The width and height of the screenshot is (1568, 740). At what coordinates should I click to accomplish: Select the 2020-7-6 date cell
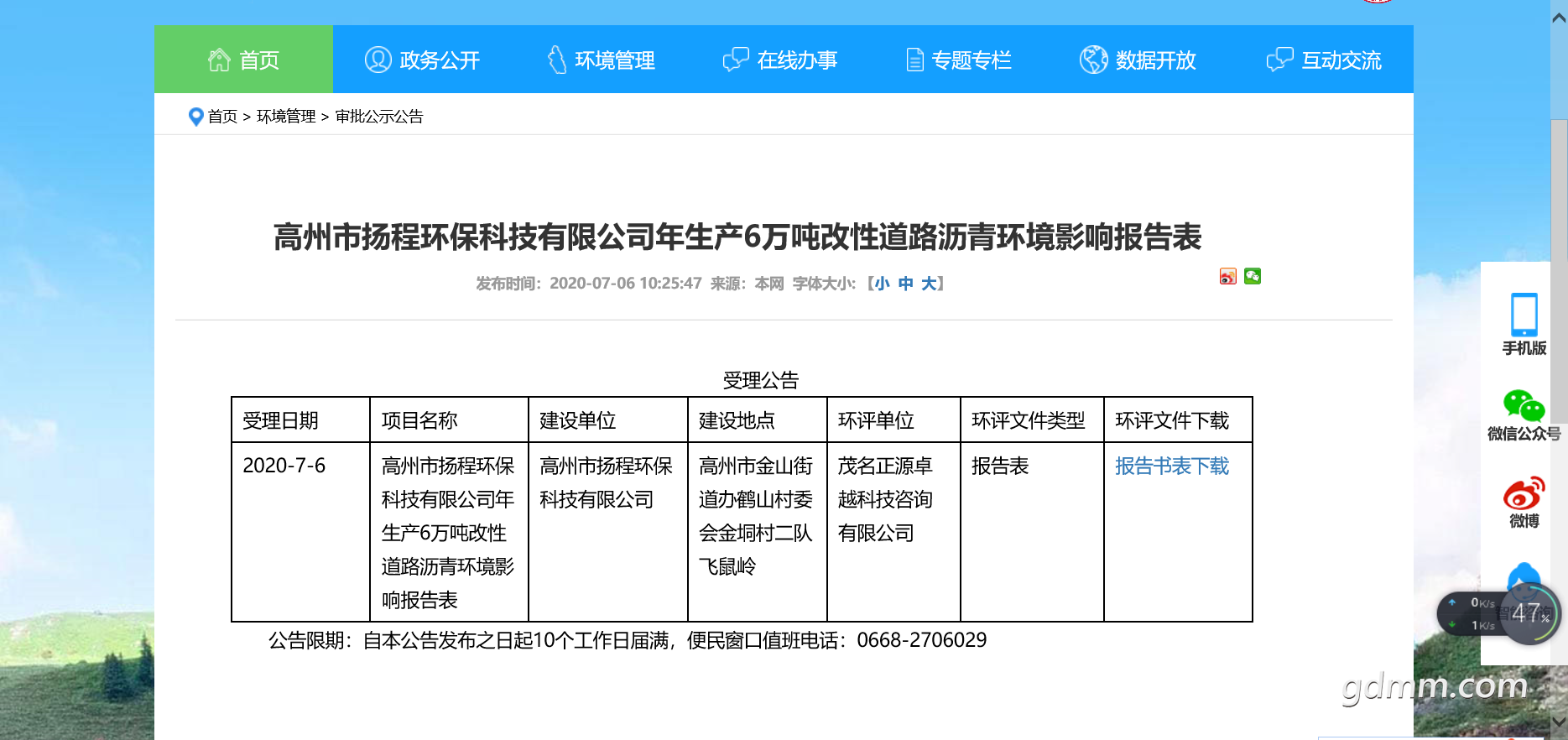300,532
